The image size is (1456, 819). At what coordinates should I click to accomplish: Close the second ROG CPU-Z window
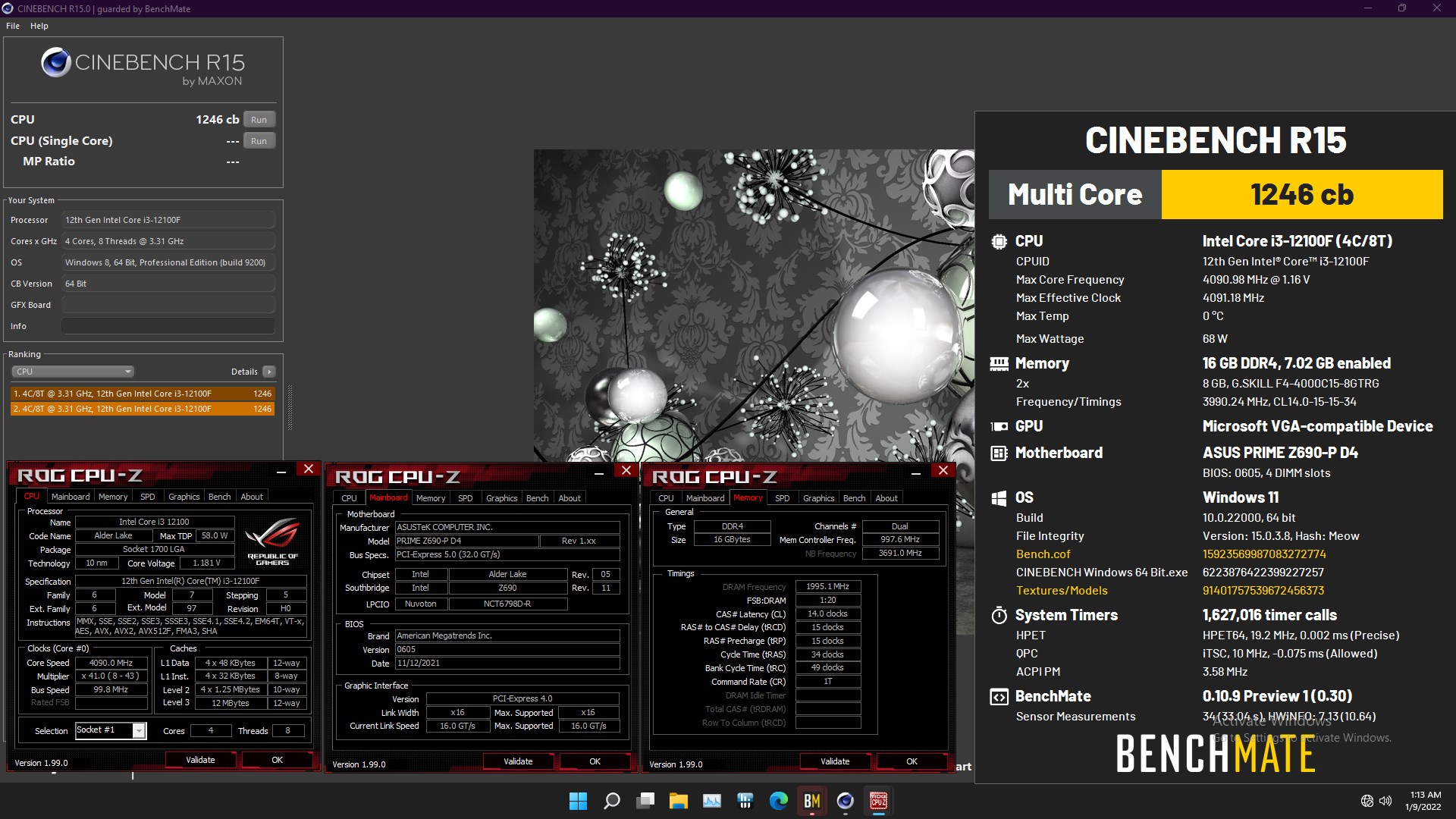626,471
